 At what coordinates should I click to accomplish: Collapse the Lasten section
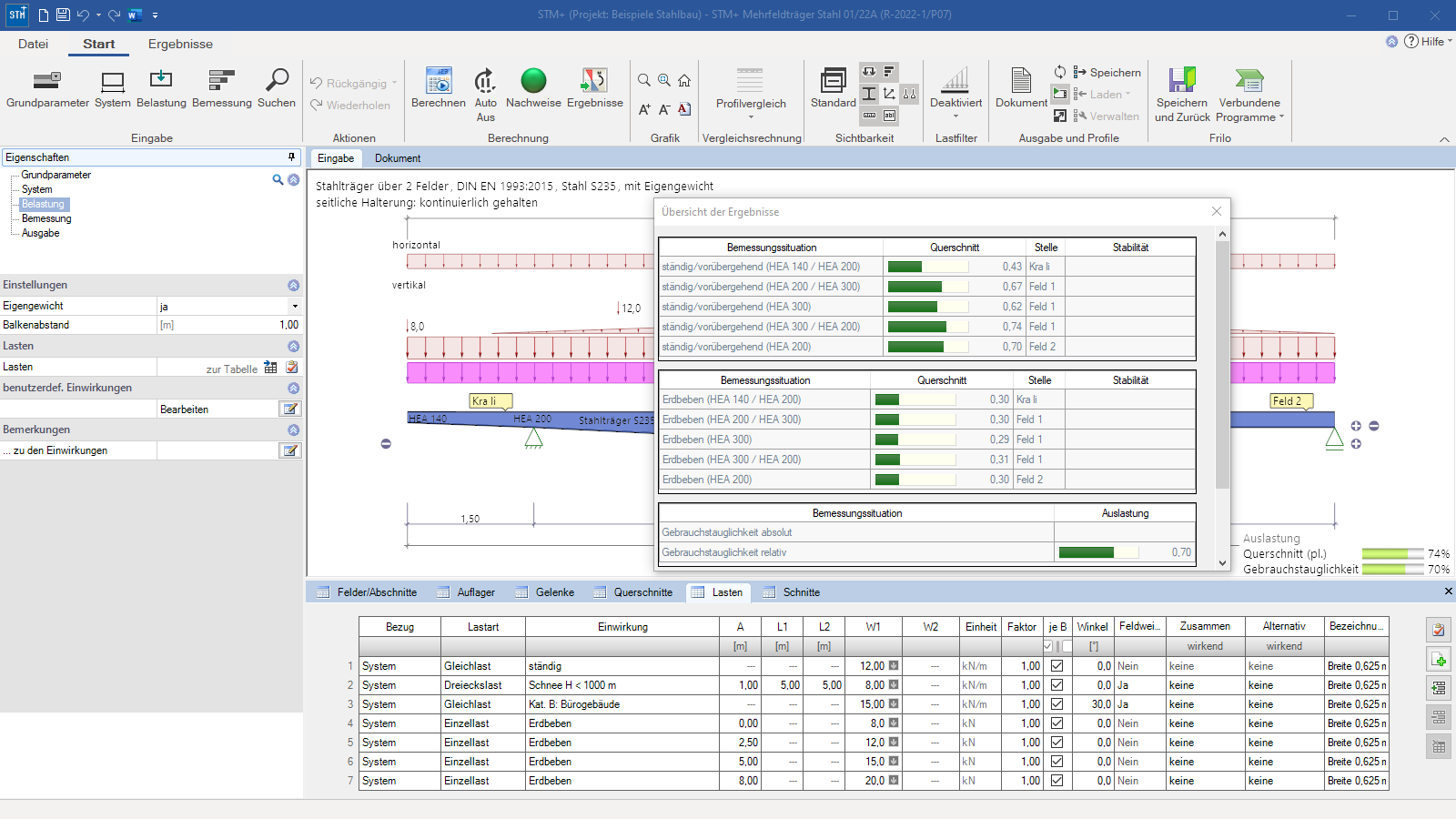[x=293, y=346]
